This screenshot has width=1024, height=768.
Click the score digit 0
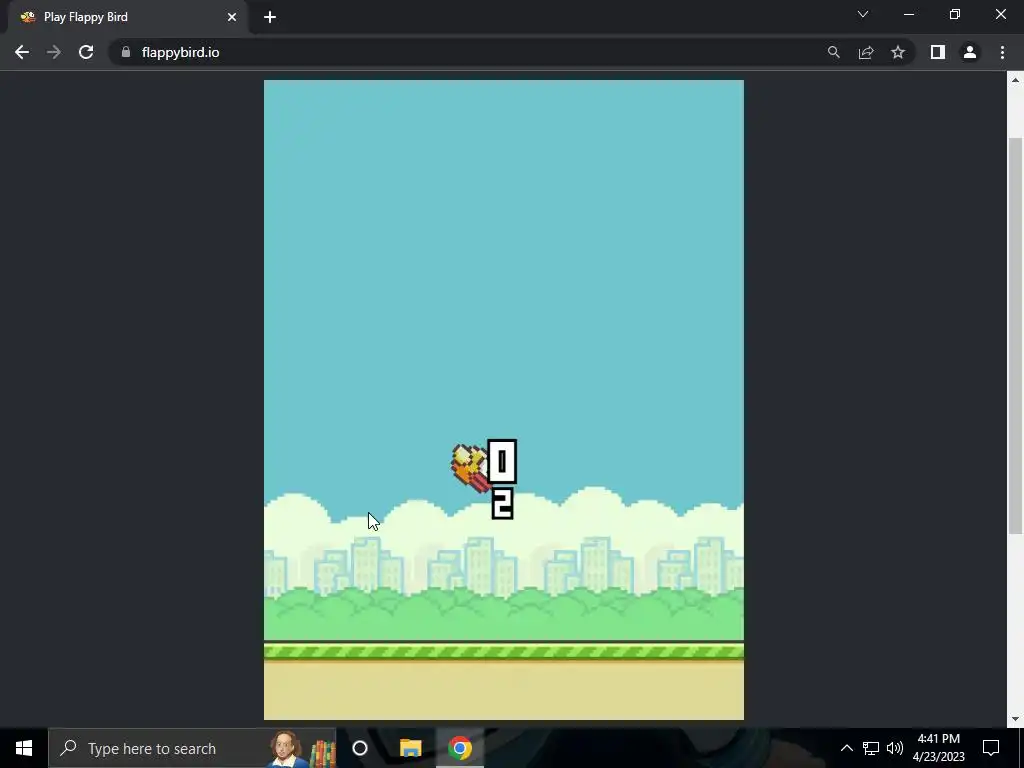502,462
